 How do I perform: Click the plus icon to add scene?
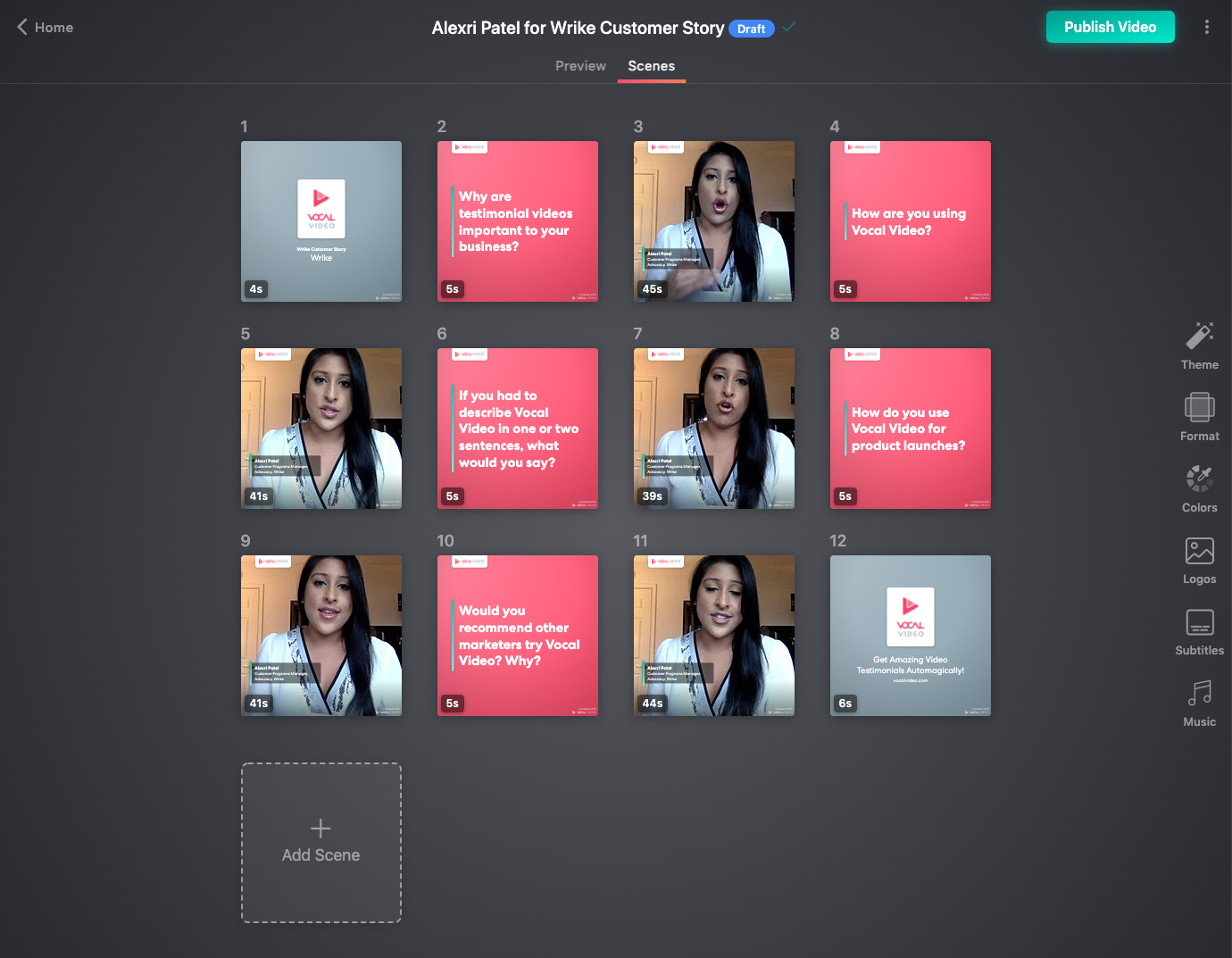click(320, 829)
